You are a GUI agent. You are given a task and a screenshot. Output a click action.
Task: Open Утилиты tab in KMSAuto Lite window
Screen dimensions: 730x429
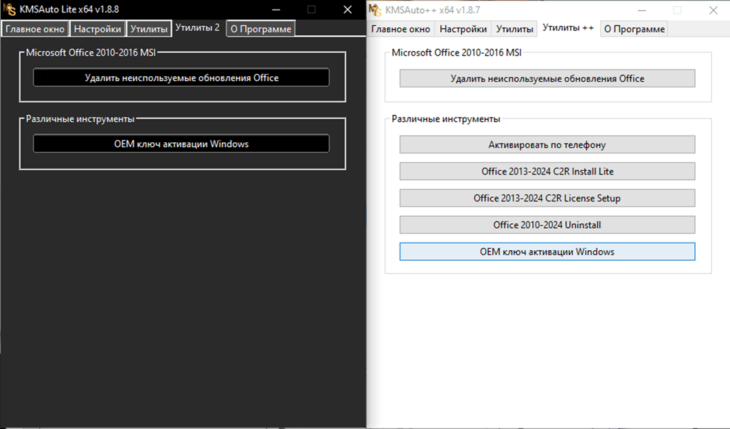(149, 29)
